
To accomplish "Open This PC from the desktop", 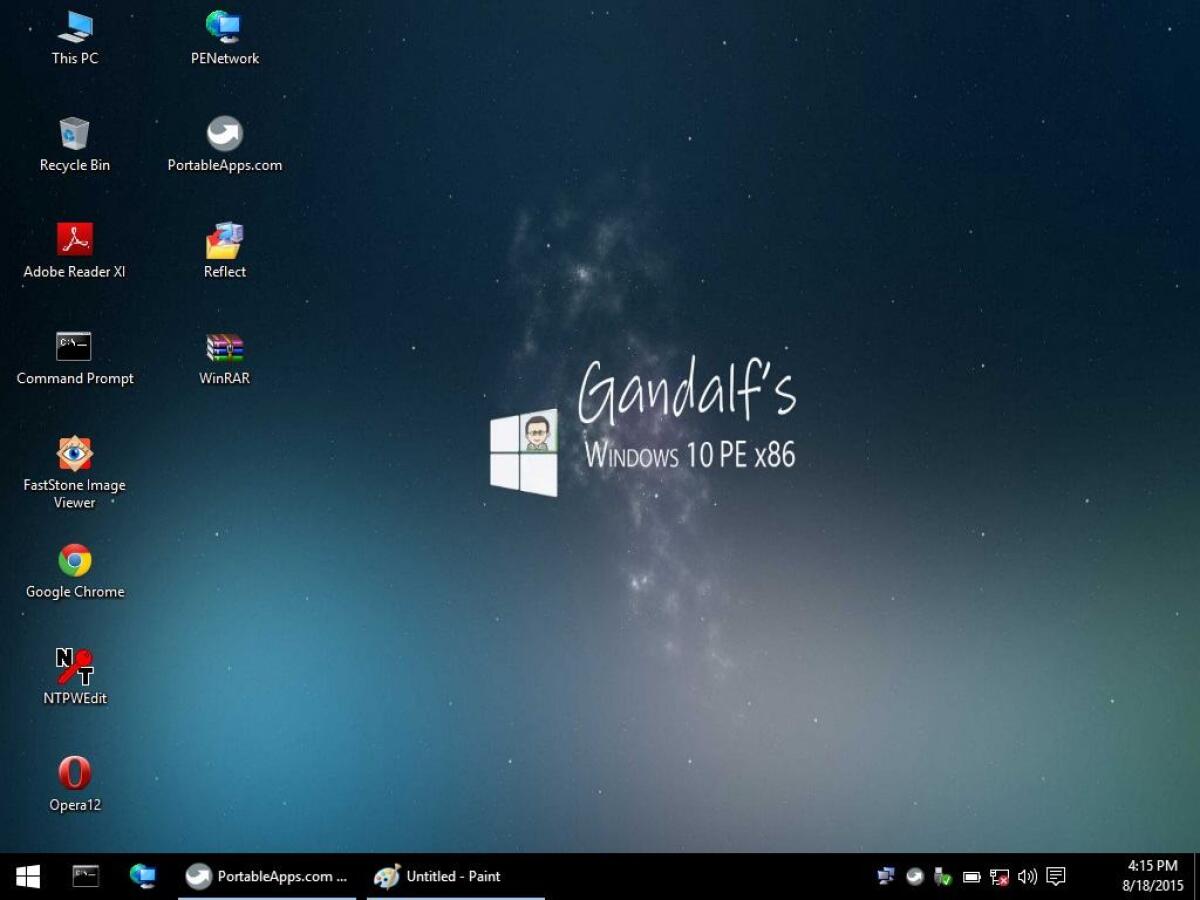I will pyautogui.click(x=73, y=35).
